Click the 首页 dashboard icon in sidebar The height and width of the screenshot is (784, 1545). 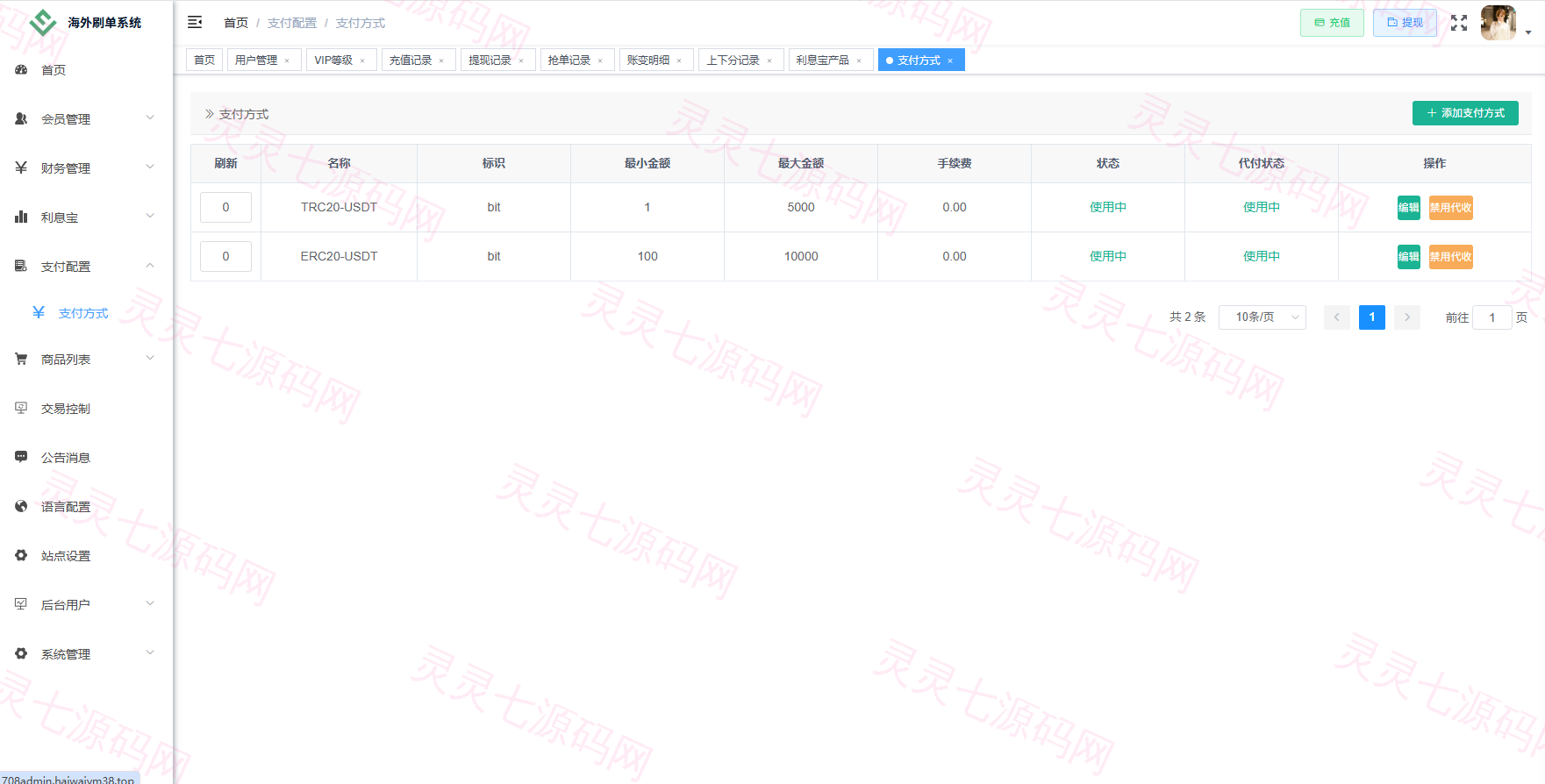pos(21,69)
